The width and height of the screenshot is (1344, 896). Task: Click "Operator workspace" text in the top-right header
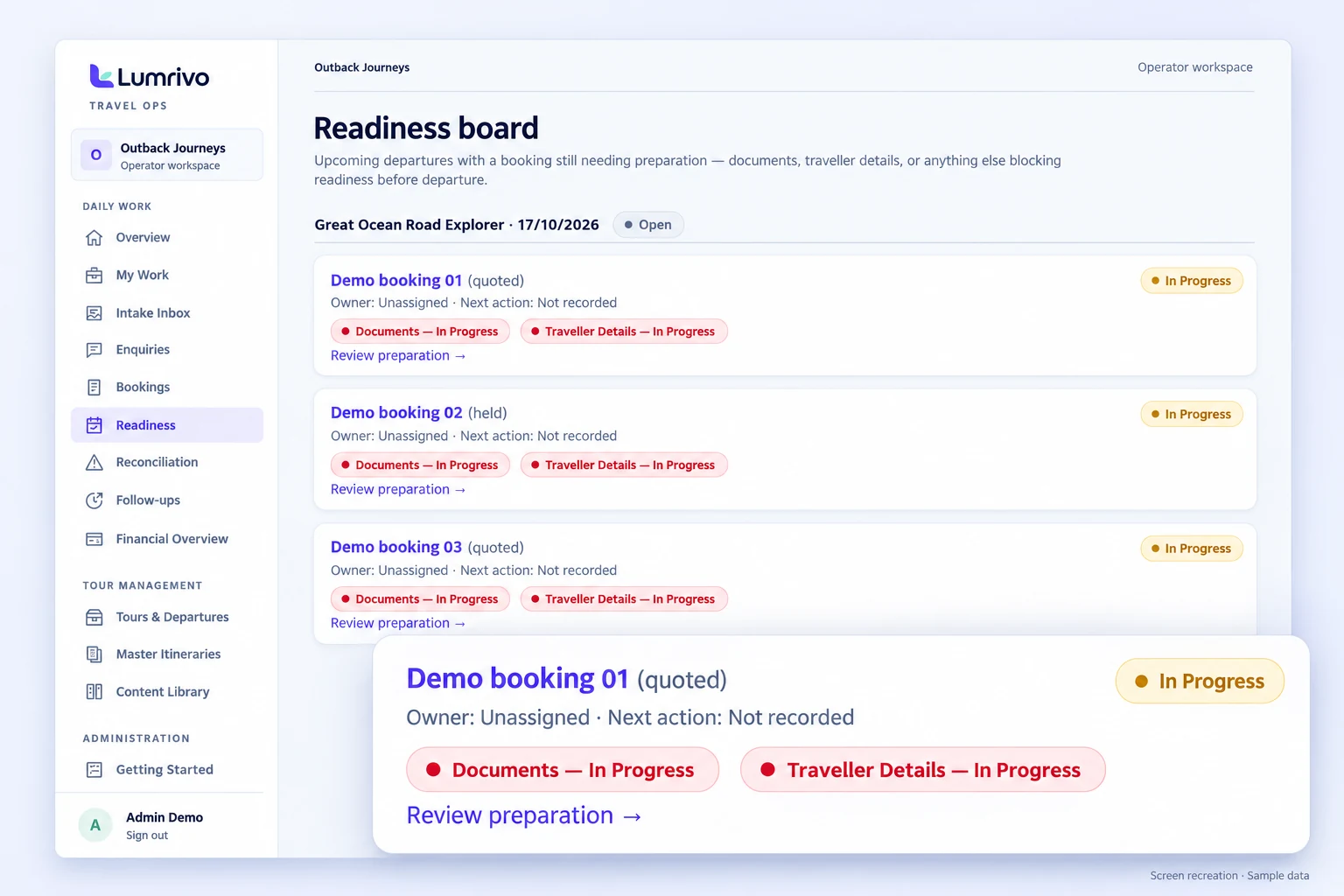point(1195,67)
